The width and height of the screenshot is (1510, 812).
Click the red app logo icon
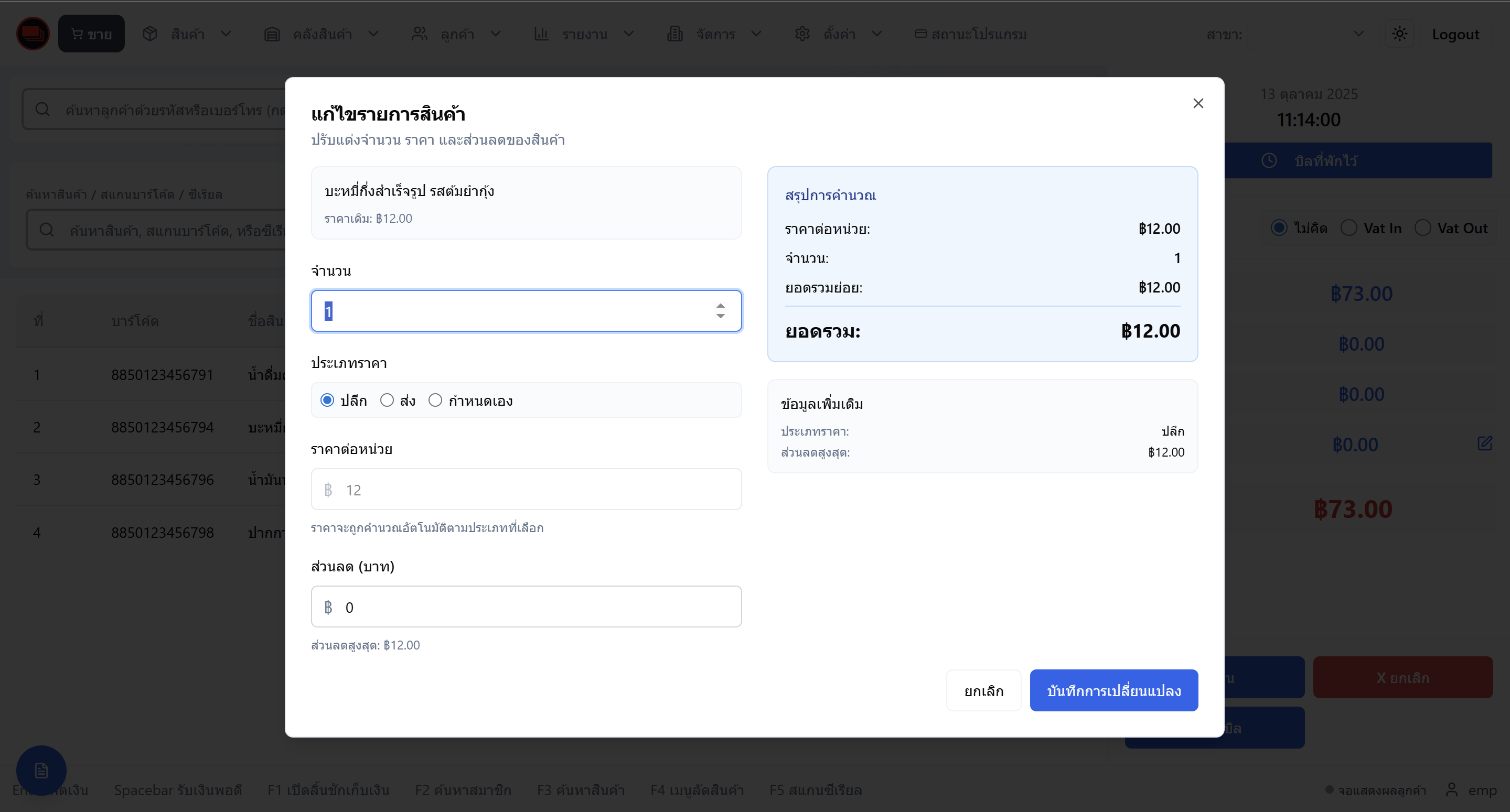click(33, 34)
